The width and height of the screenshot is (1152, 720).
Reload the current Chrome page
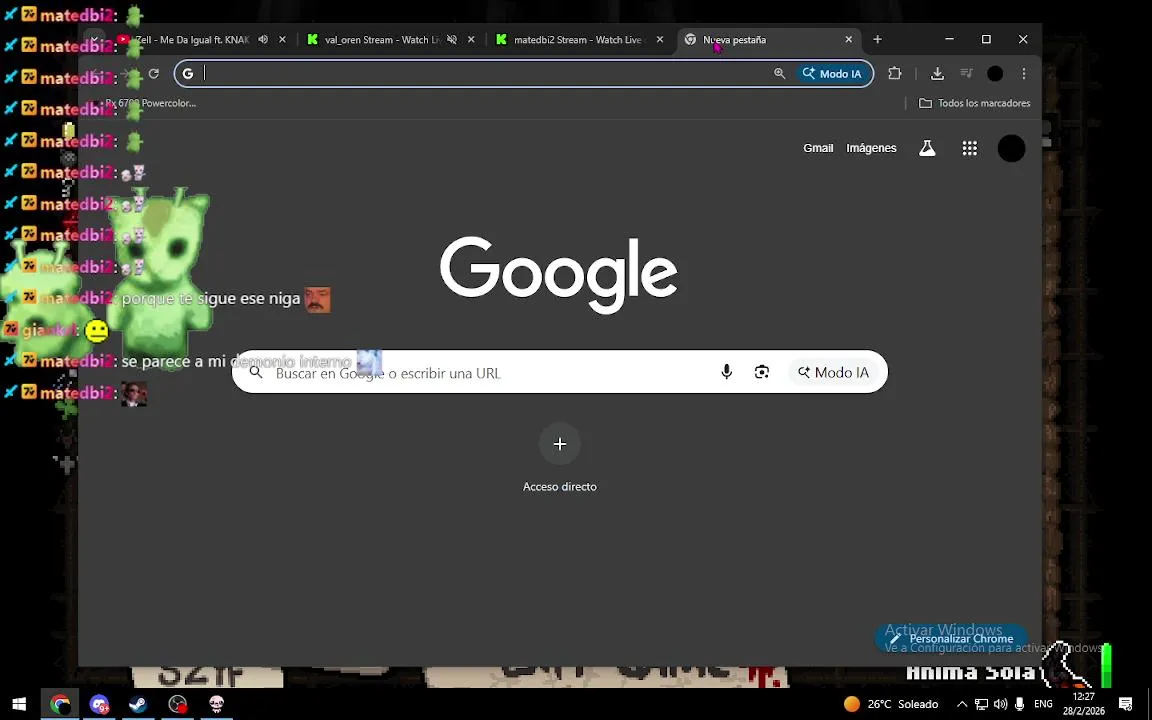pyautogui.click(x=154, y=73)
